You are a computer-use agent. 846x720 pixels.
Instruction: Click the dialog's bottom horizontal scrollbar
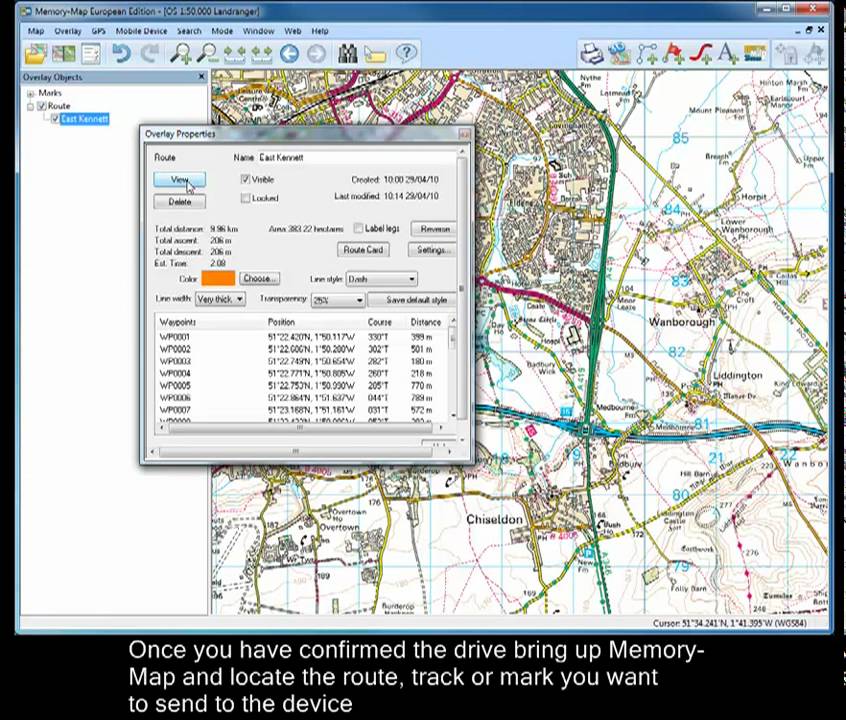click(295, 451)
